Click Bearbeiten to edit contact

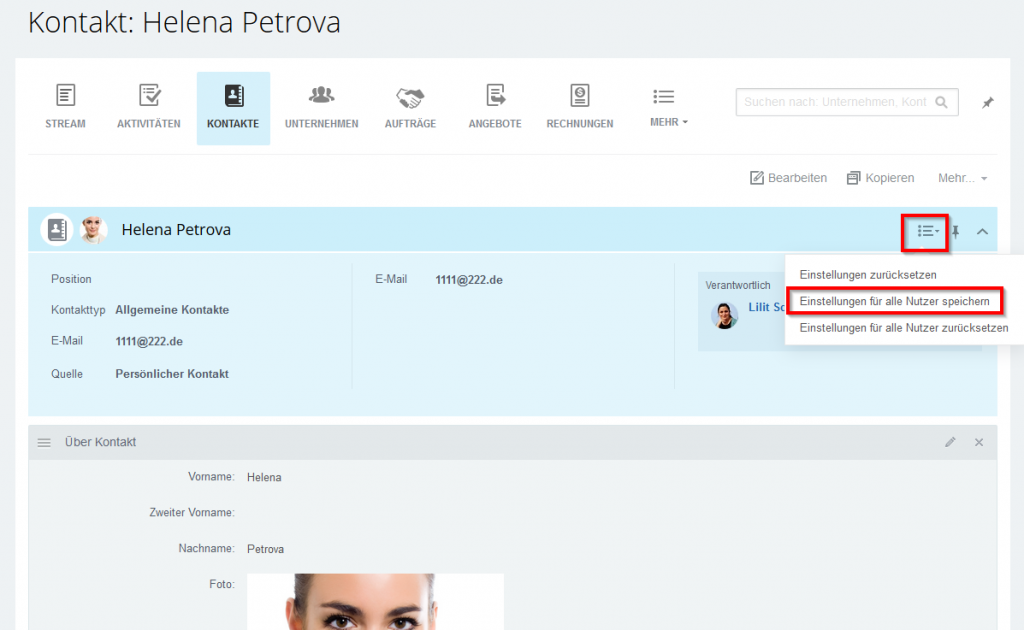788,178
